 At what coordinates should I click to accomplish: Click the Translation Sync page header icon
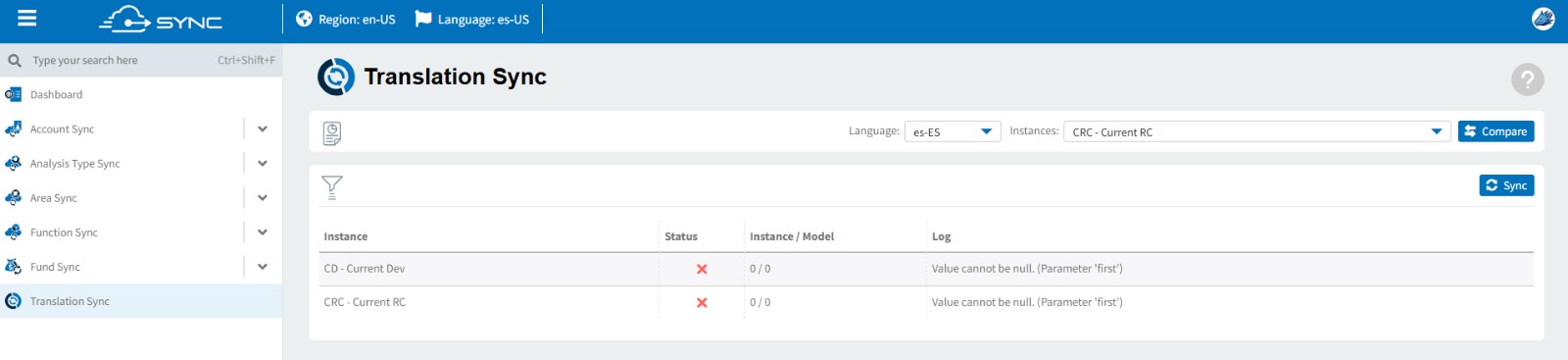[x=336, y=77]
